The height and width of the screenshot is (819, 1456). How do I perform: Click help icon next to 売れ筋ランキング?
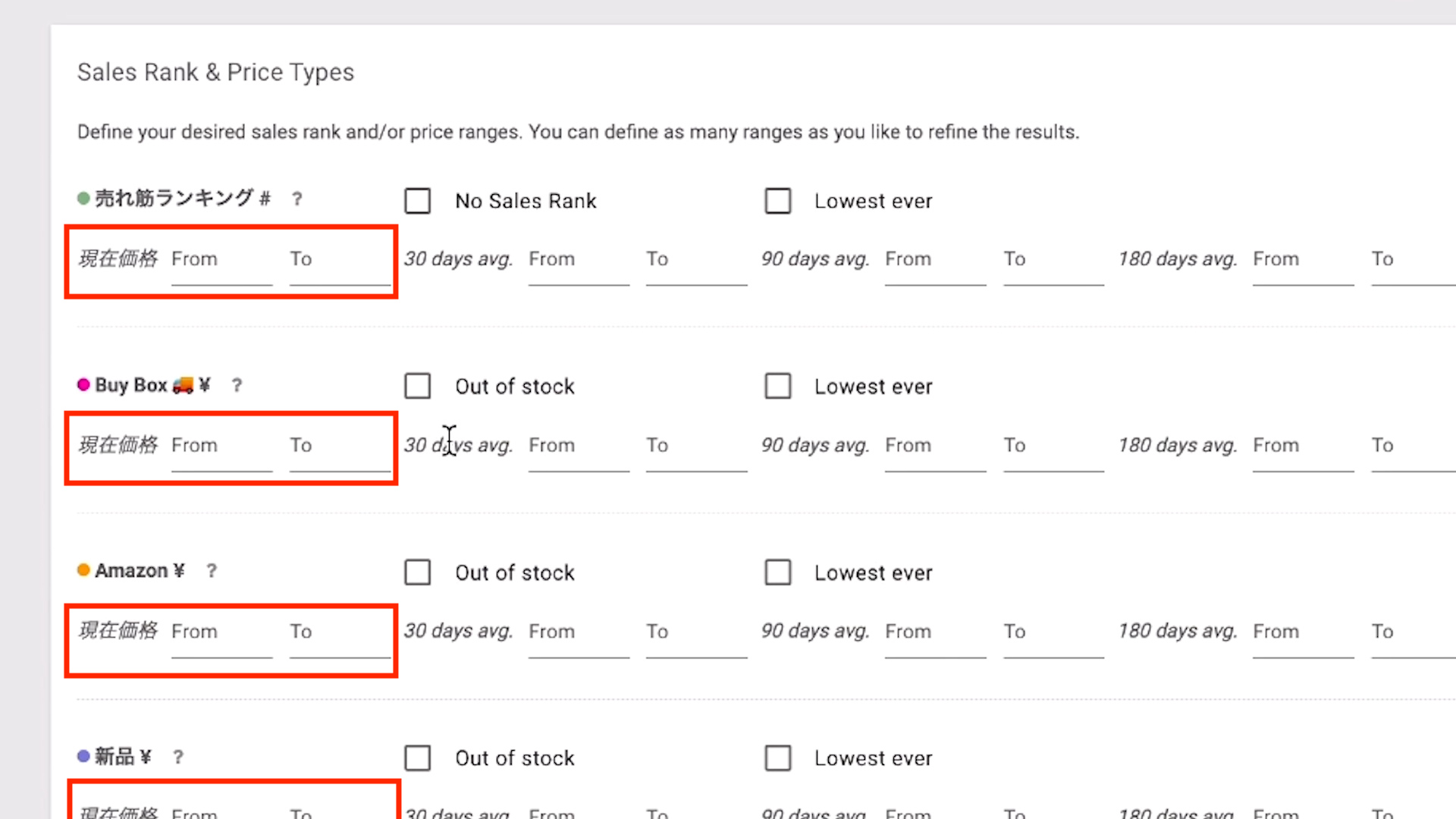pos(297,199)
